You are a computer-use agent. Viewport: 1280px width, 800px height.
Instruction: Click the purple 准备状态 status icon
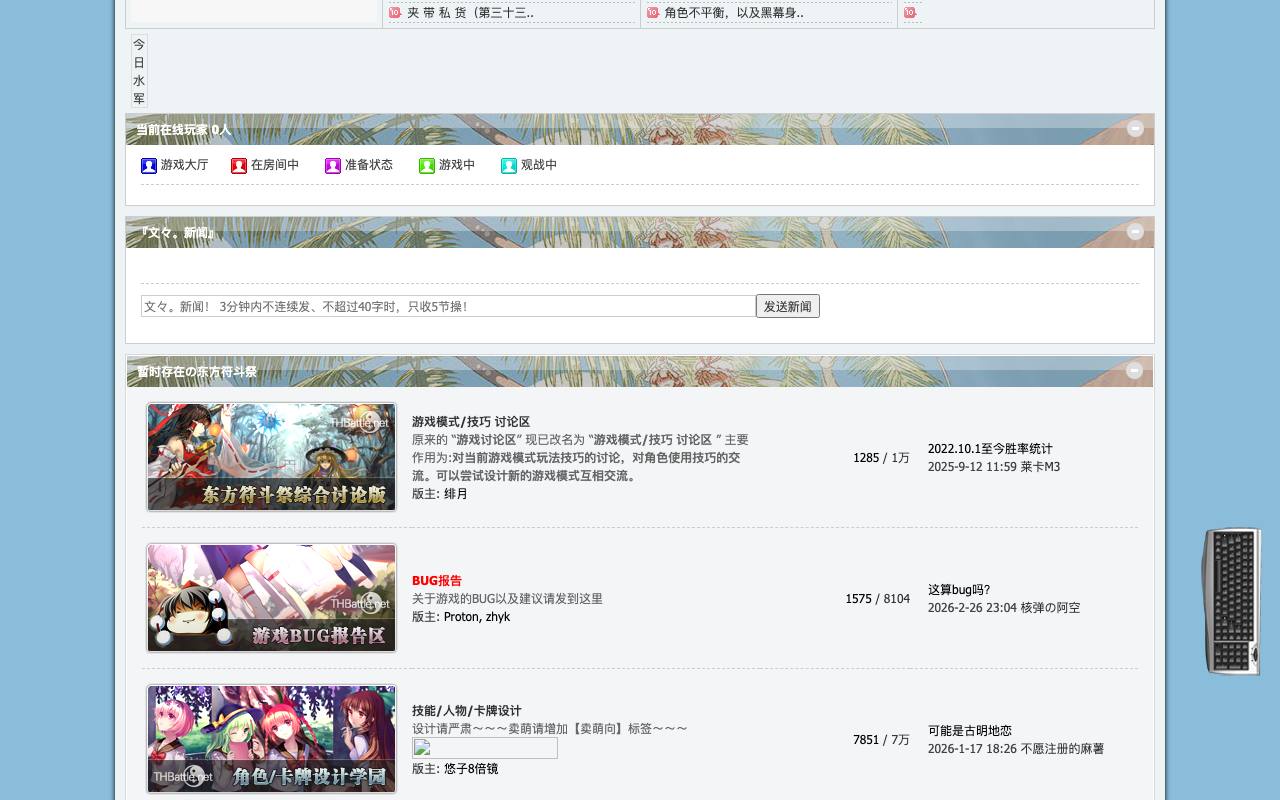pyautogui.click(x=333, y=166)
